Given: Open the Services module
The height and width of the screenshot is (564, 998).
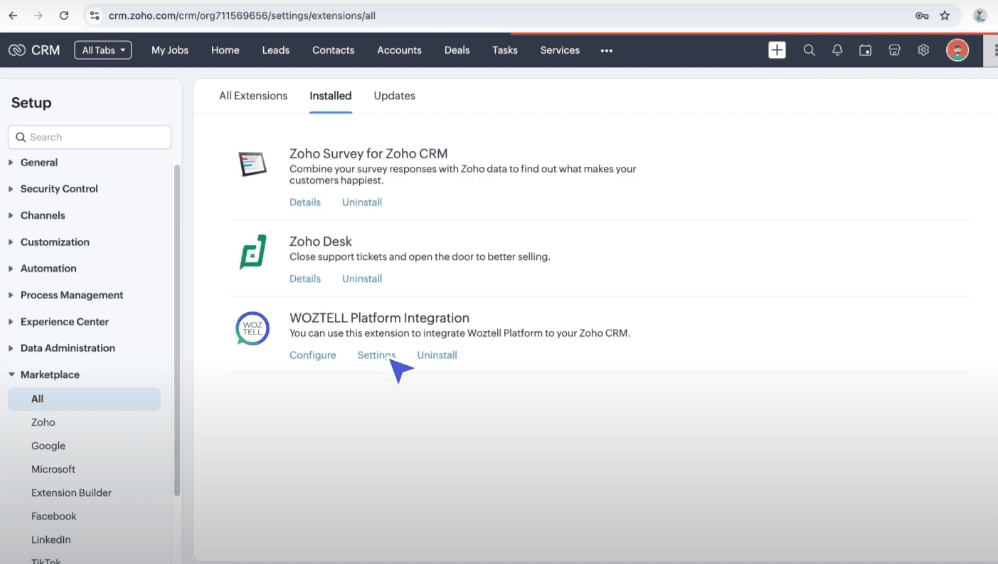Looking at the screenshot, I should click(560, 50).
